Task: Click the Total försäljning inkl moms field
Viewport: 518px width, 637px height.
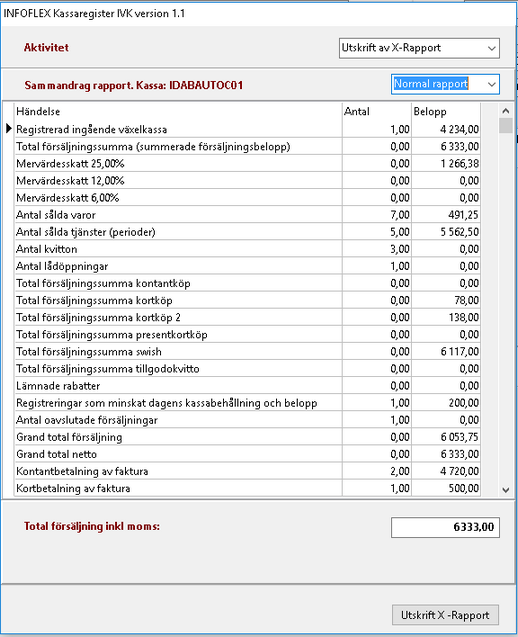Action: [x=445, y=527]
